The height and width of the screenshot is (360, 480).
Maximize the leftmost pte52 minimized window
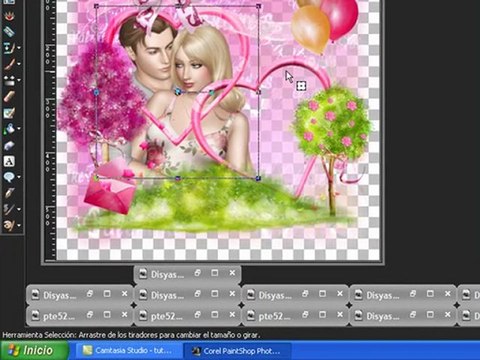click(107, 314)
